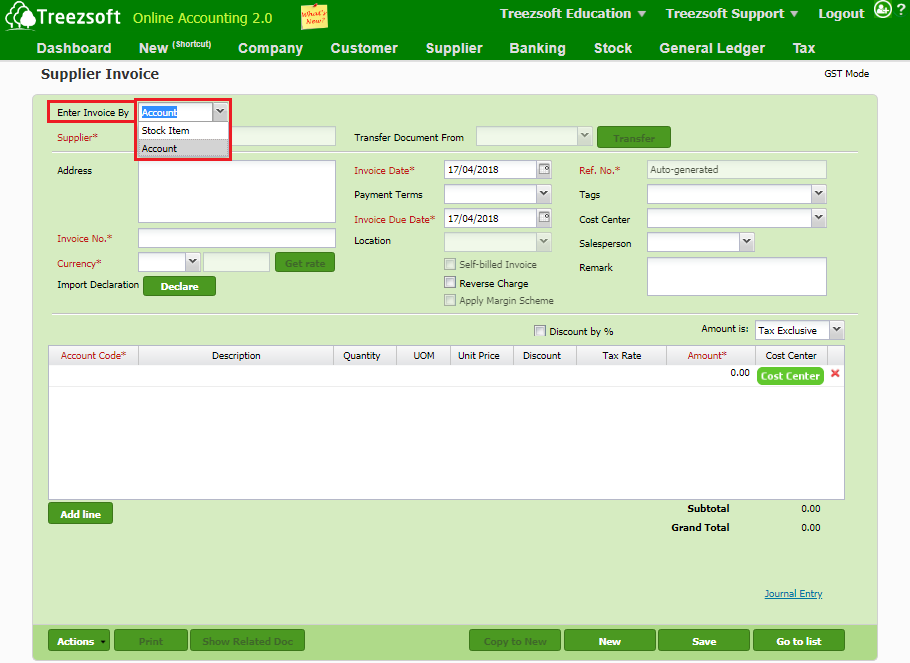Collapse the Enter Invoice By dropdown arrow
The image size is (910, 663).
220,111
